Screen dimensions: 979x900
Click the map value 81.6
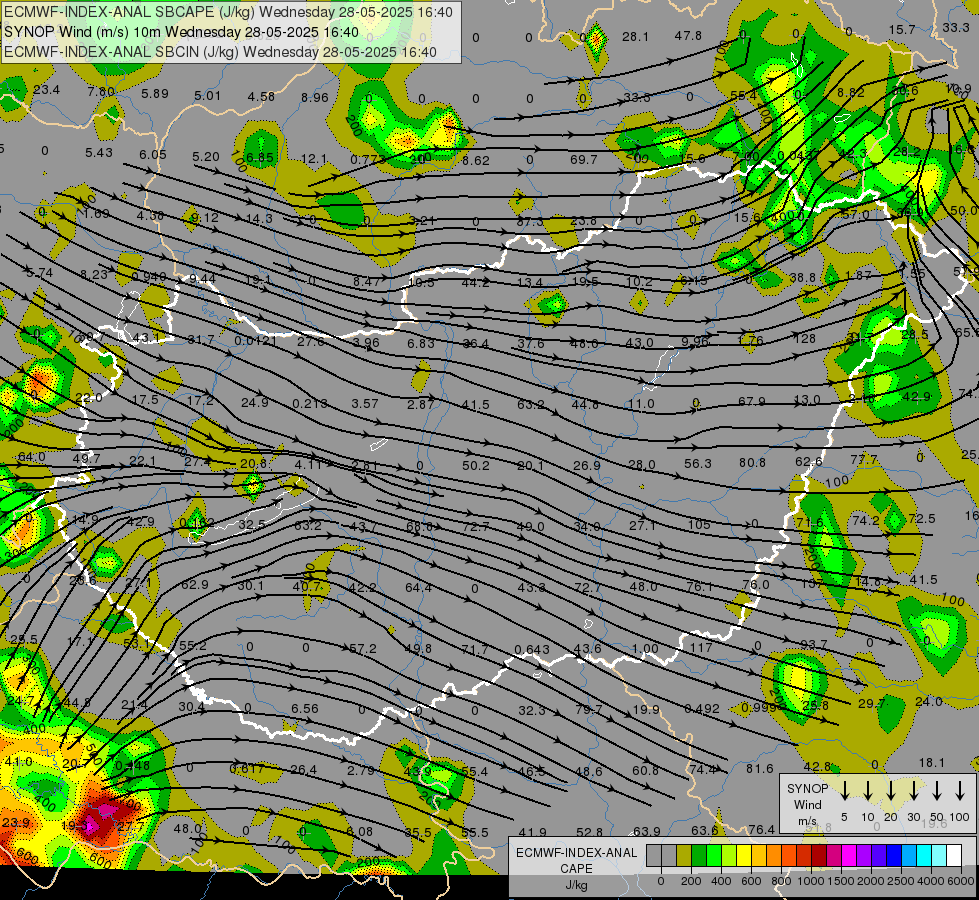760,769
